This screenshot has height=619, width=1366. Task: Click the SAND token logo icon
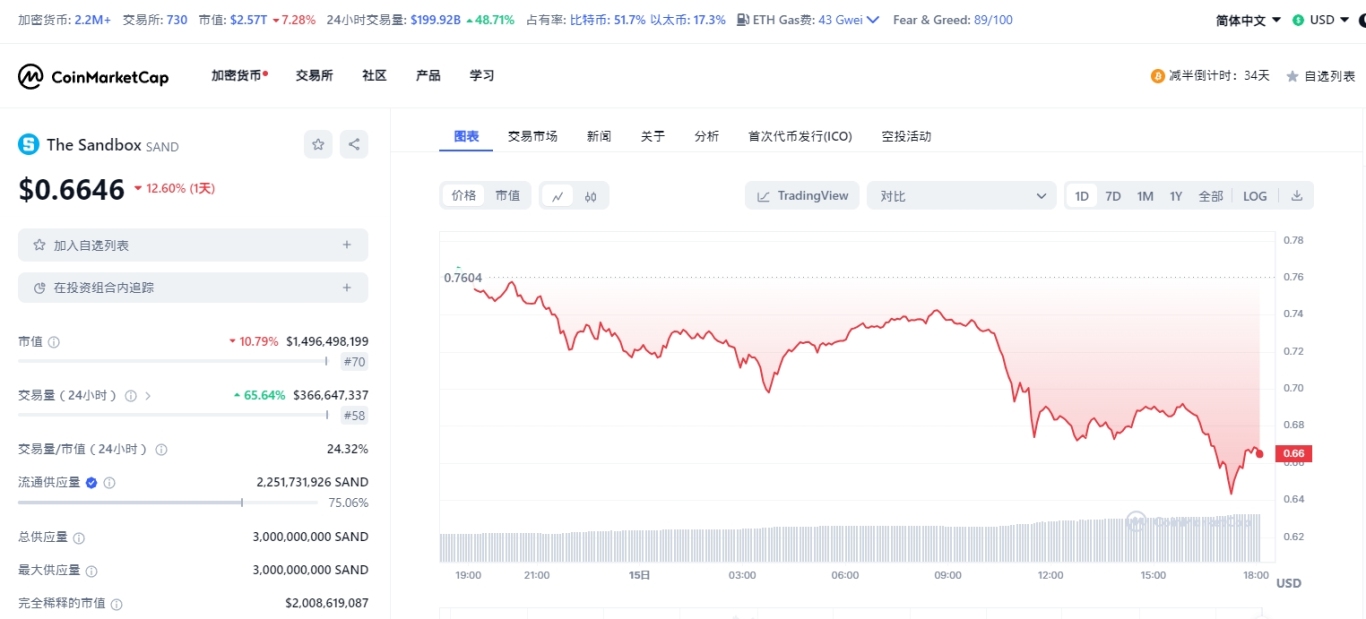click(28, 144)
